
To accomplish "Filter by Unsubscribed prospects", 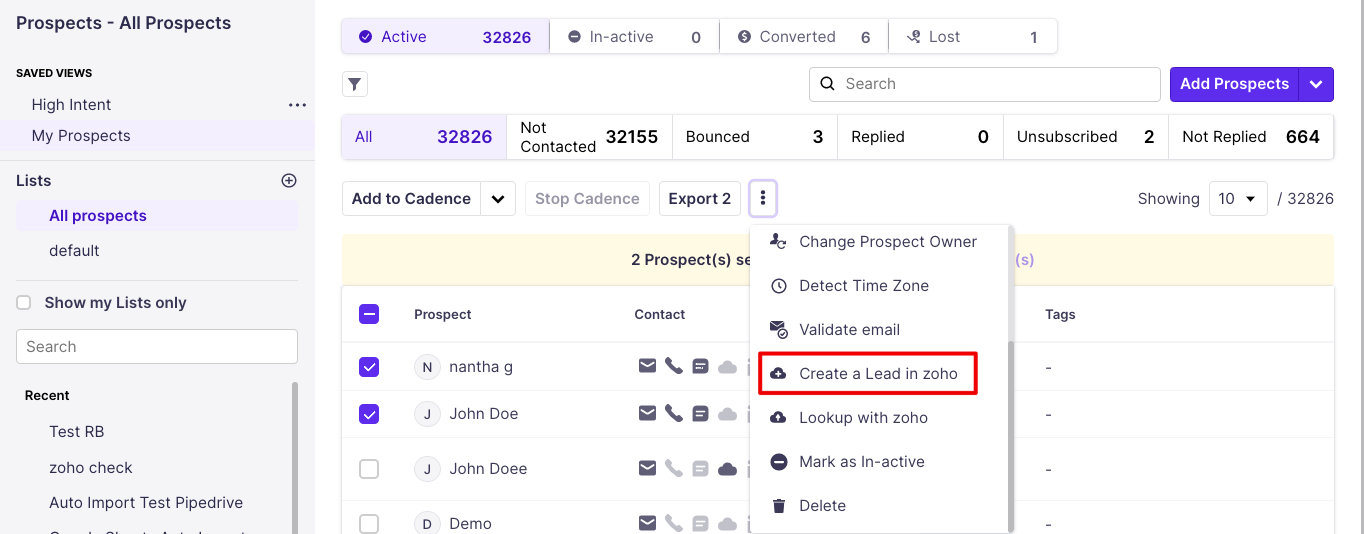I will (x=1086, y=137).
